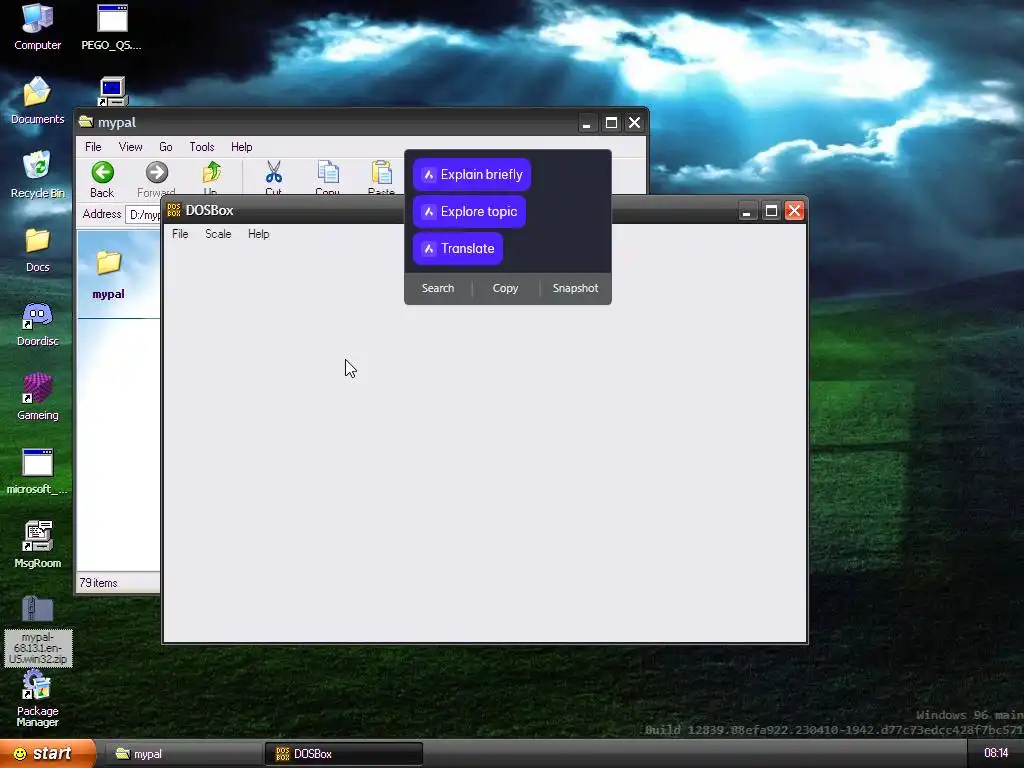Click the DOSBox title bar icon
Image resolution: width=1024 pixels, height=768 pixels.
[174, 210]
